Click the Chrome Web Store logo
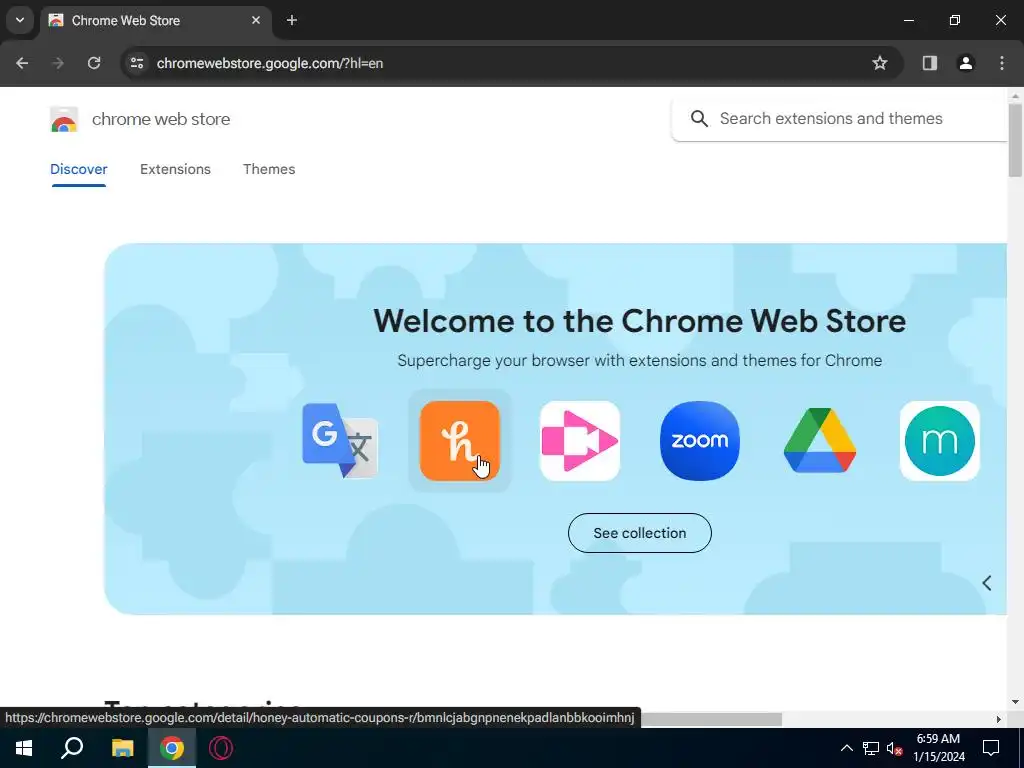The height and width of the screenshot is (768, 1024). click(64, 120)
